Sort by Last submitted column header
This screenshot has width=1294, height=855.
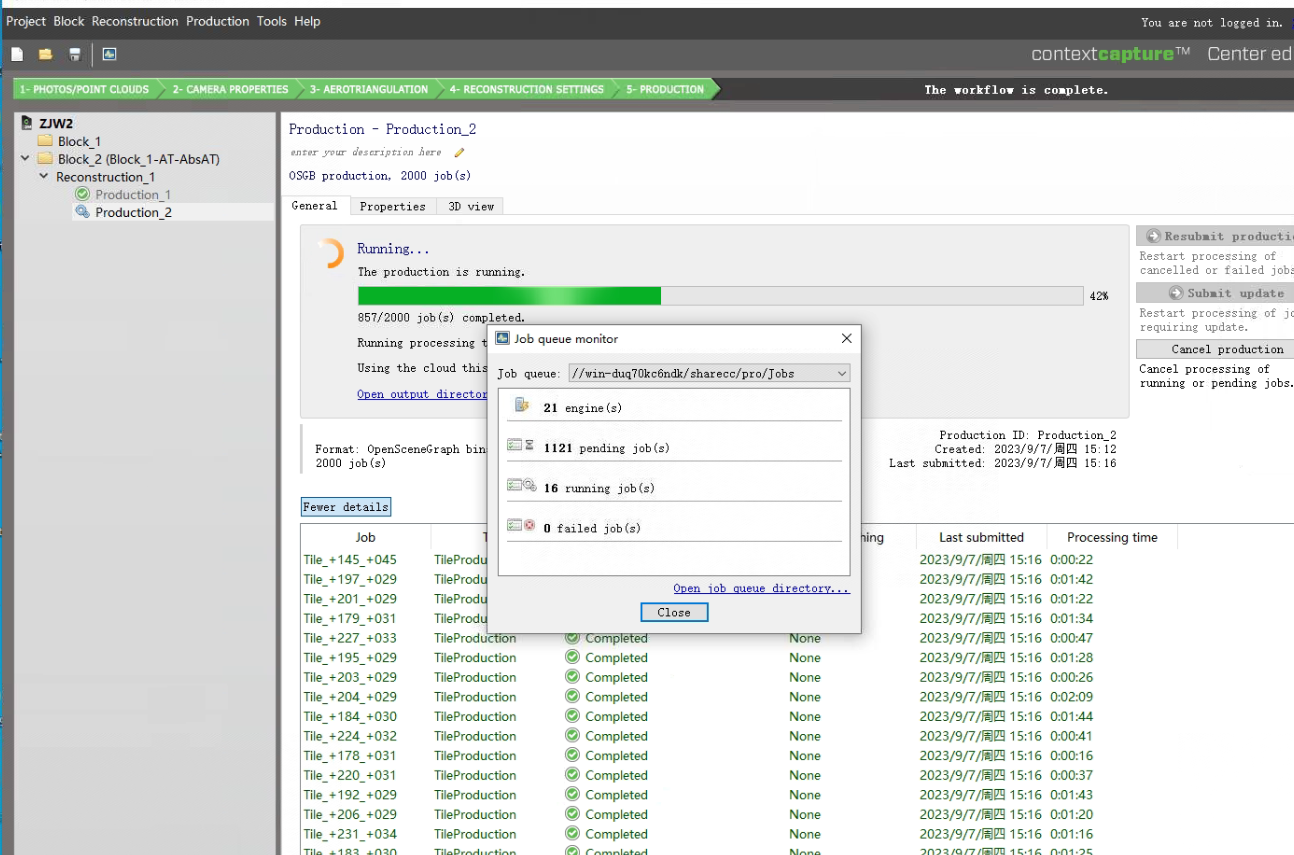click(x=981, y=537)
